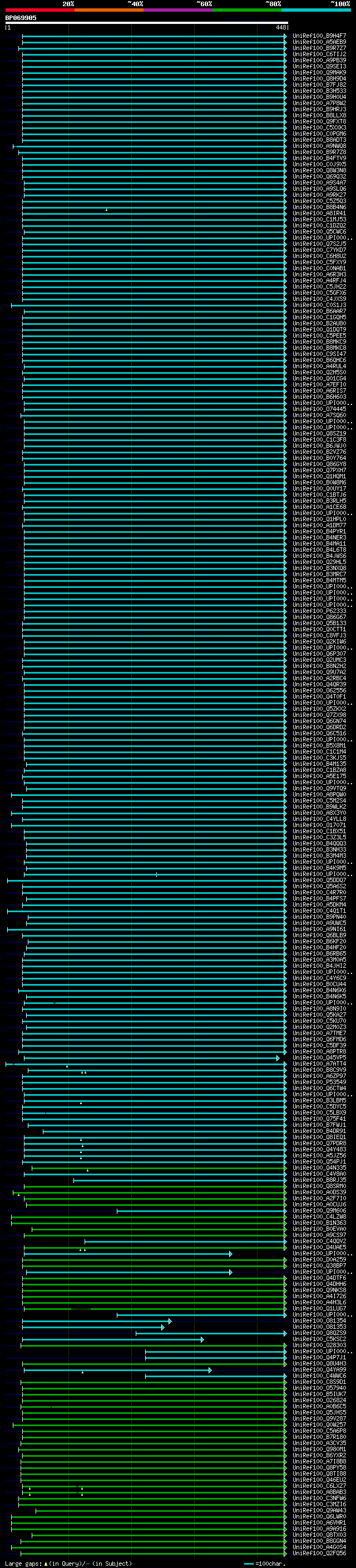The image size is (356, 1568).
Task: Select the UniRef100_C5Z5Q3 label
Action: (x=319, y=201)
